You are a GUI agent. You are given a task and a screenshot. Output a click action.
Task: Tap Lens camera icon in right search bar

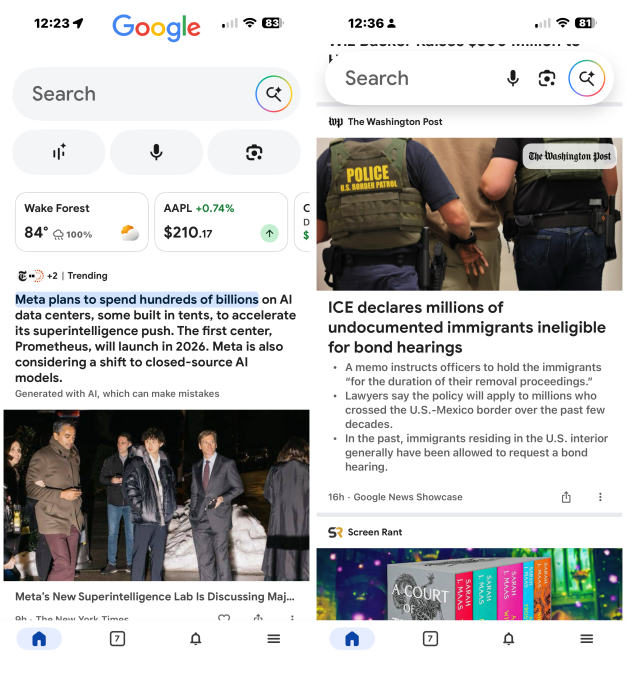pyautogui.click(x=547, y=78)
